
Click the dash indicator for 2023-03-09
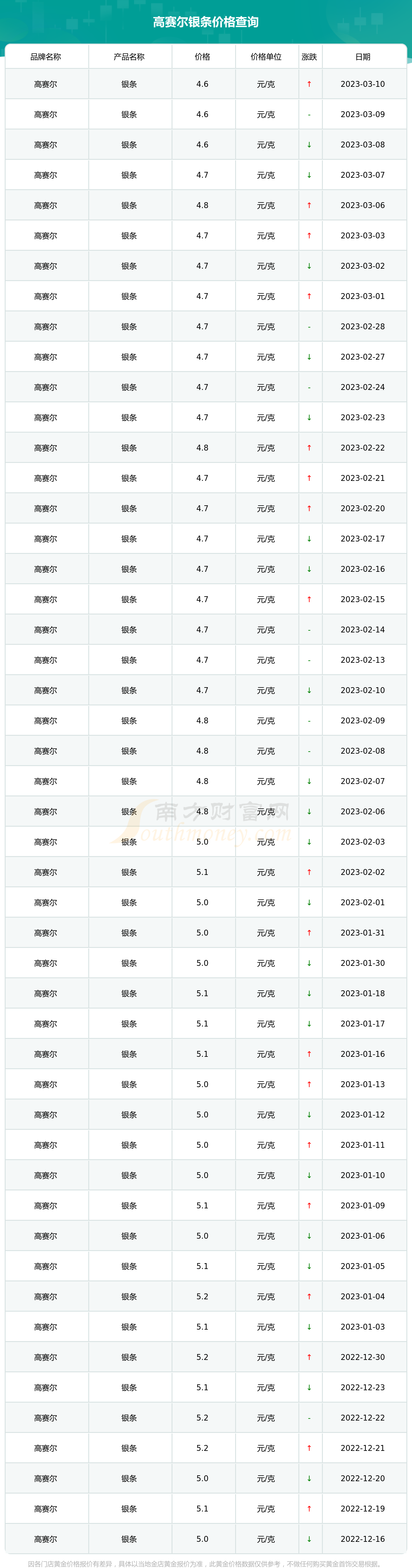pos(309,114)
